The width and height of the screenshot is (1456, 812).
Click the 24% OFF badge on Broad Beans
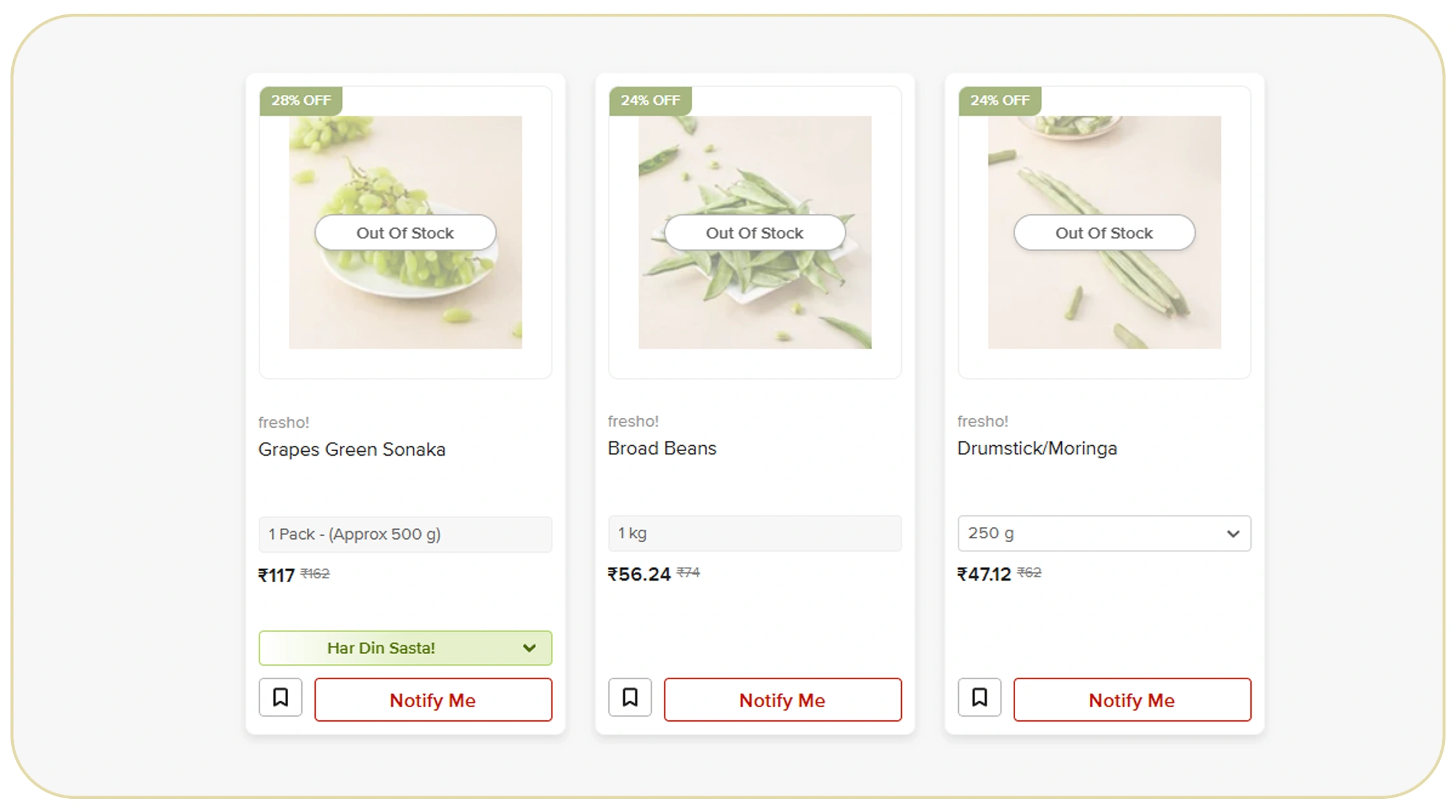pyautogui.click(x=650, y=101)
